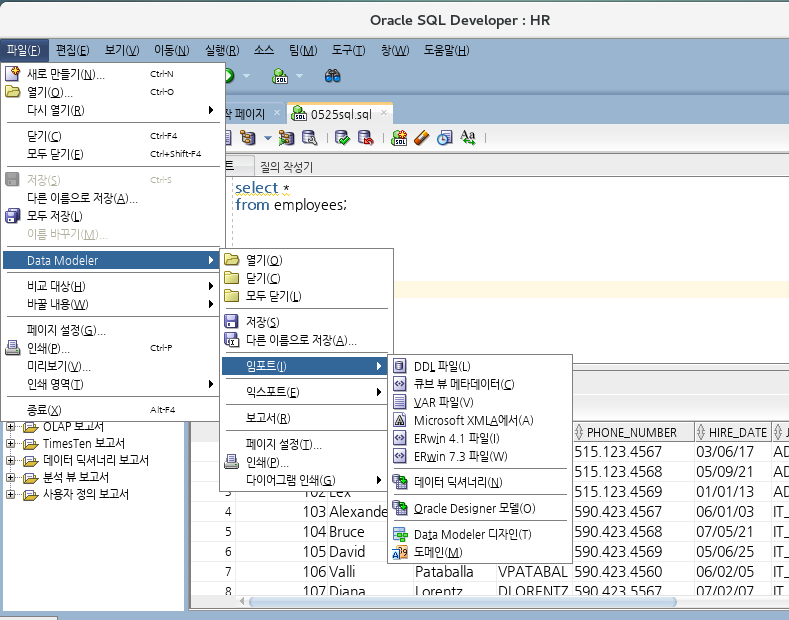Image resolution: width=789 pixels, height=620 pixels.
Task: Expand 다시 열기(R) submenu
Action: click(112, 110)
